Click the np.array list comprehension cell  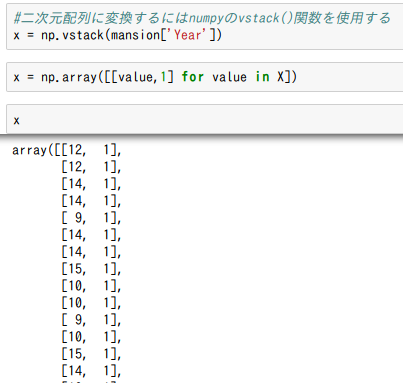[205, 77]
